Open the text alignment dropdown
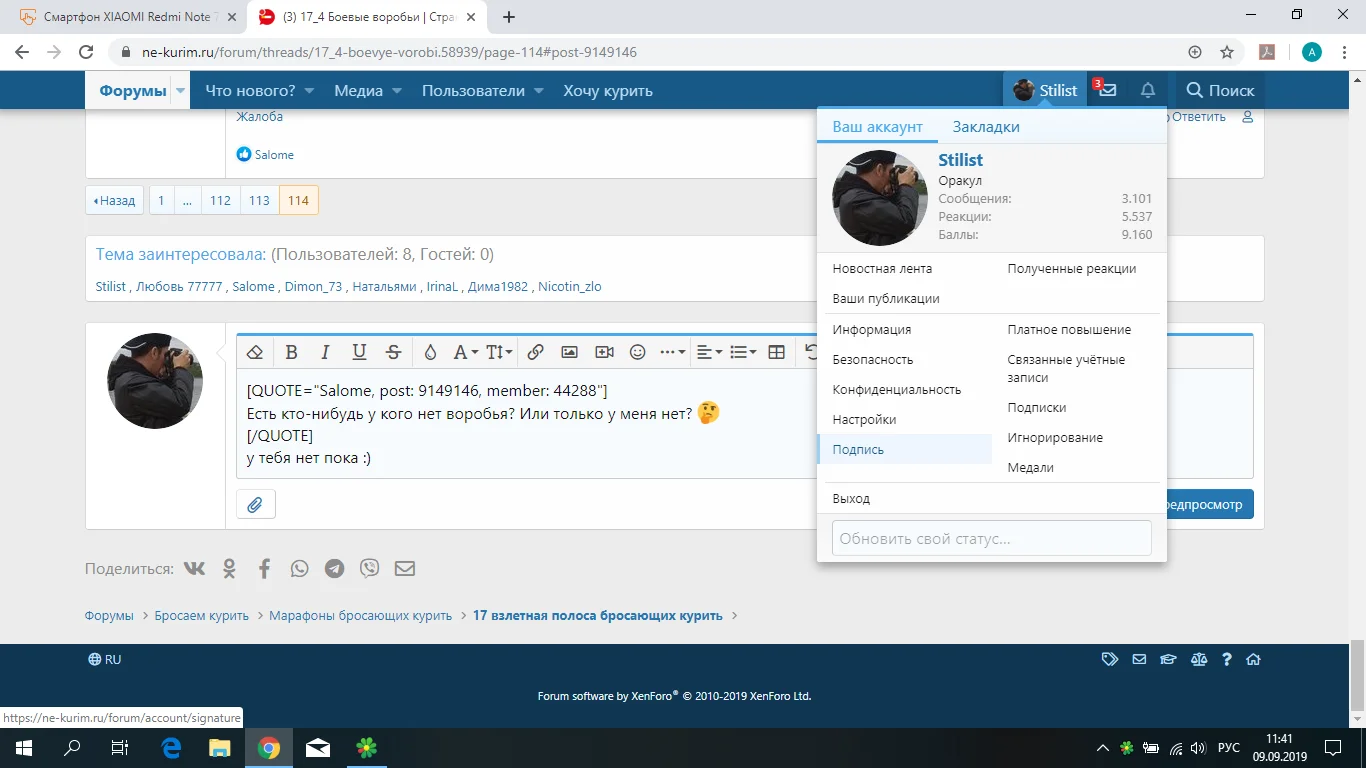 (709, 352)
